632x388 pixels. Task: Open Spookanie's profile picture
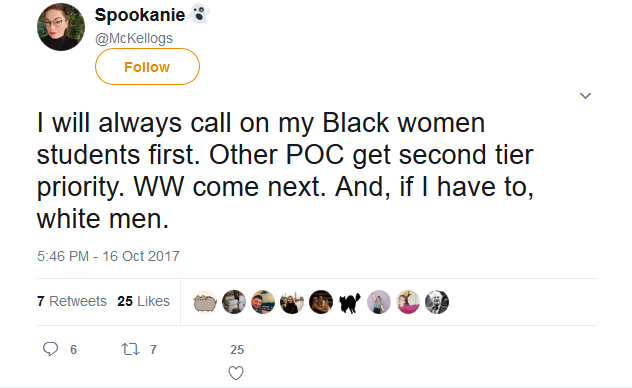[61, 27]
